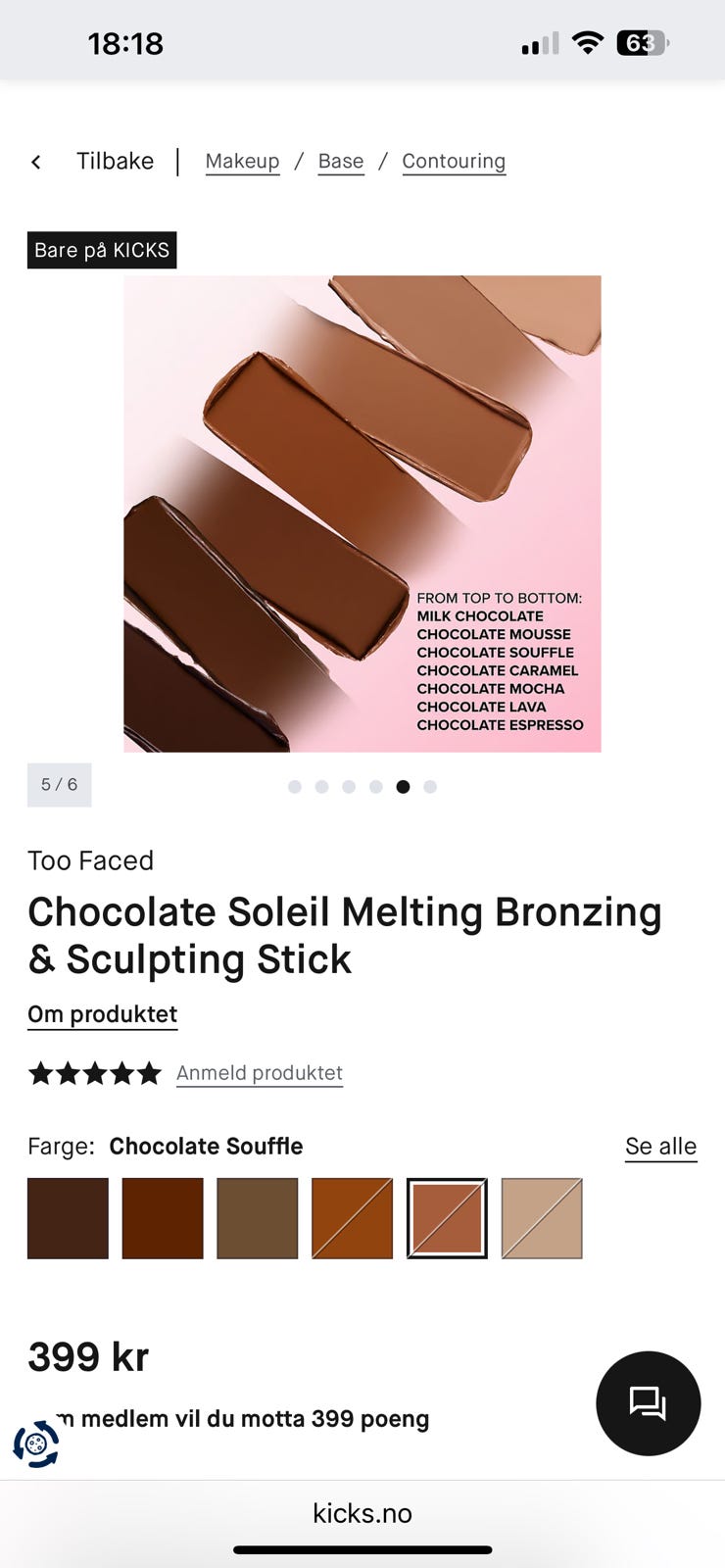Open the Om produktet section link

[102, 1014]
